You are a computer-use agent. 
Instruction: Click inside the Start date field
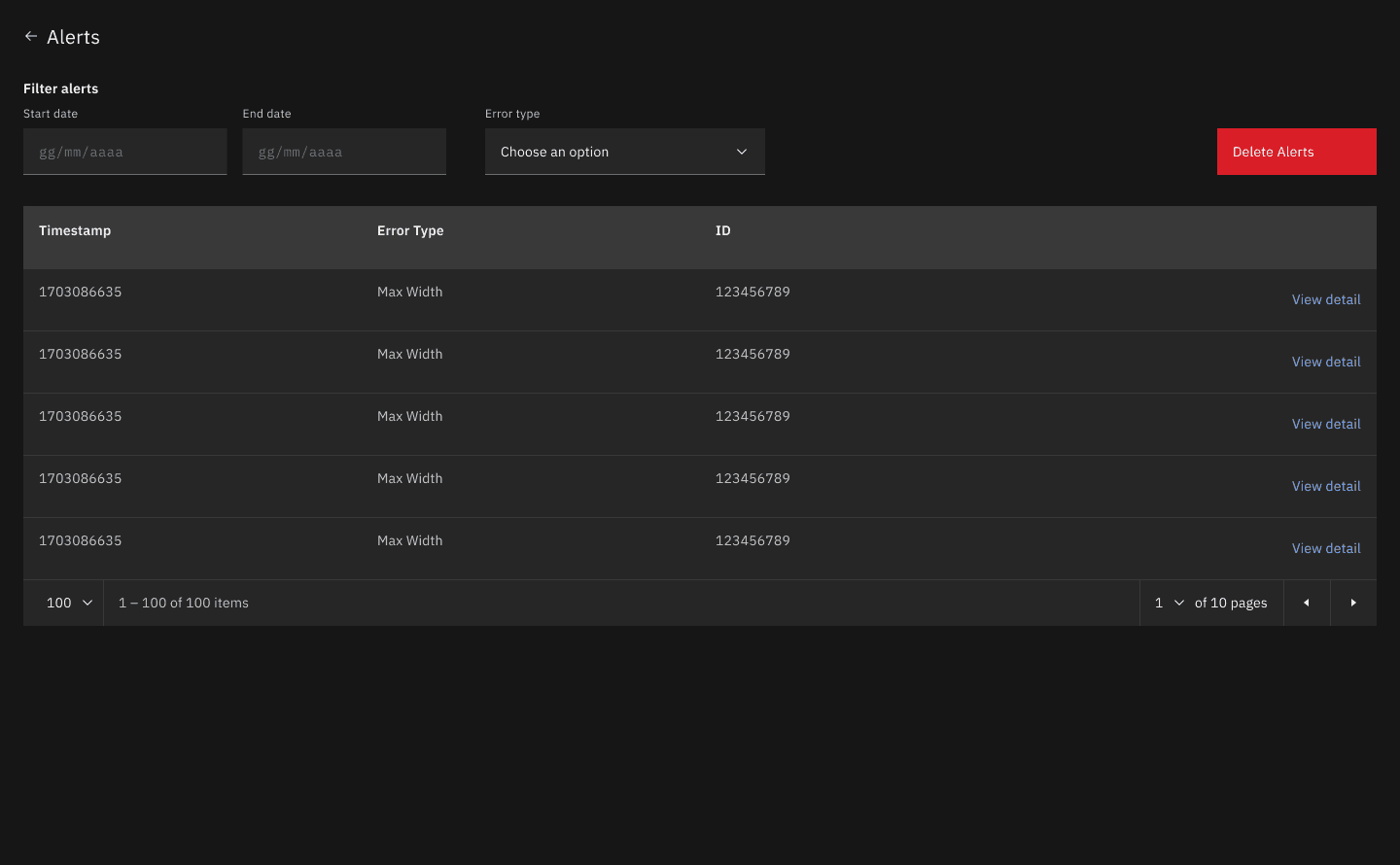(x=124, y=152)
